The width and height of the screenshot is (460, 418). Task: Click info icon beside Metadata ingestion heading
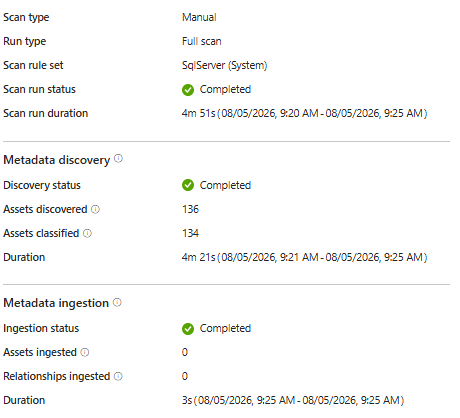[117, 302]
